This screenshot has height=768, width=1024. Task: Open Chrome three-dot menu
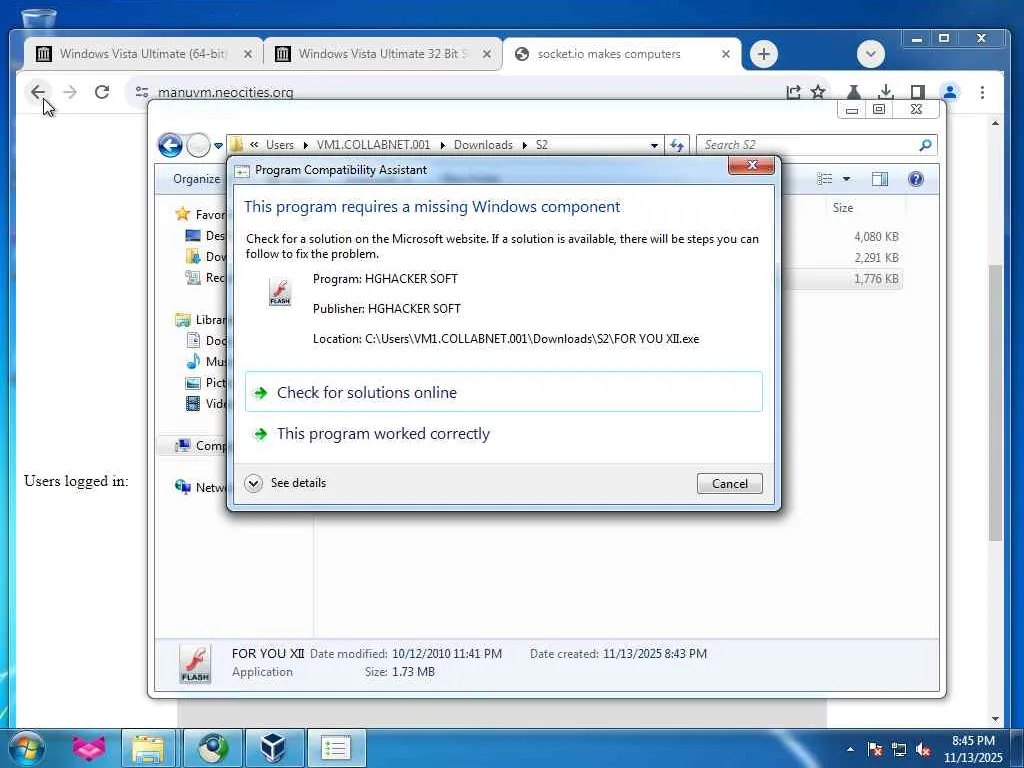tap(982, 92)
